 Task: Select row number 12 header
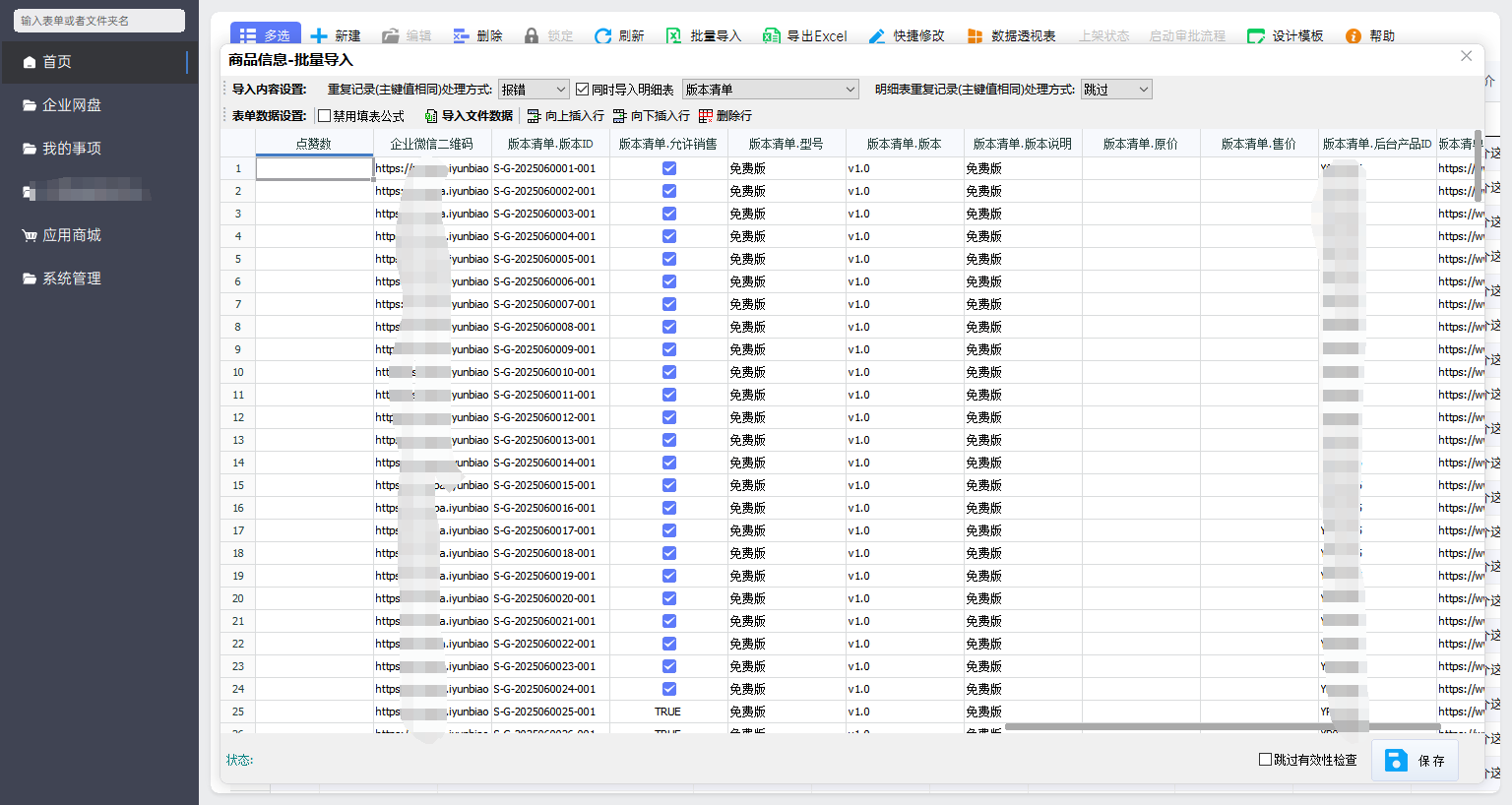tap(237, 417)
